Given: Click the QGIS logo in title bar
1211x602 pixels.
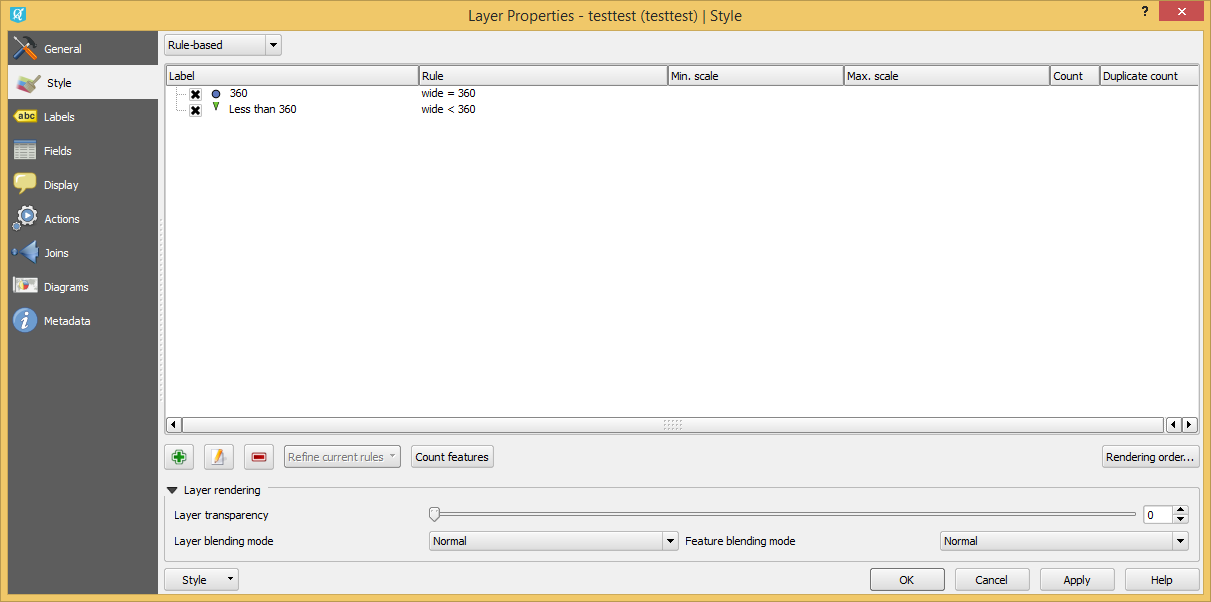Looking at the screenshot, I should [17, 15].
